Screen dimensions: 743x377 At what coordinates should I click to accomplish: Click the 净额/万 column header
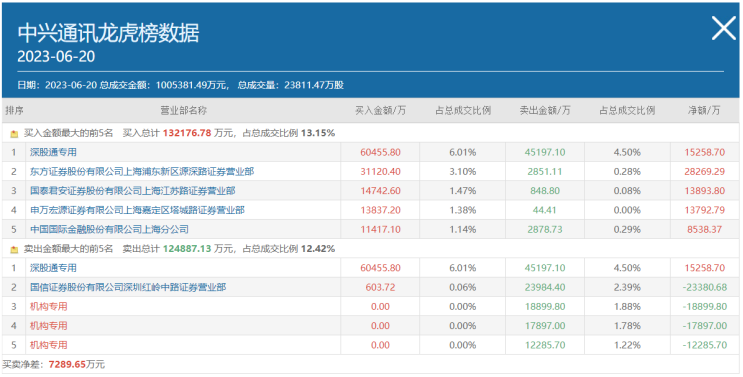tap(704, 111)
